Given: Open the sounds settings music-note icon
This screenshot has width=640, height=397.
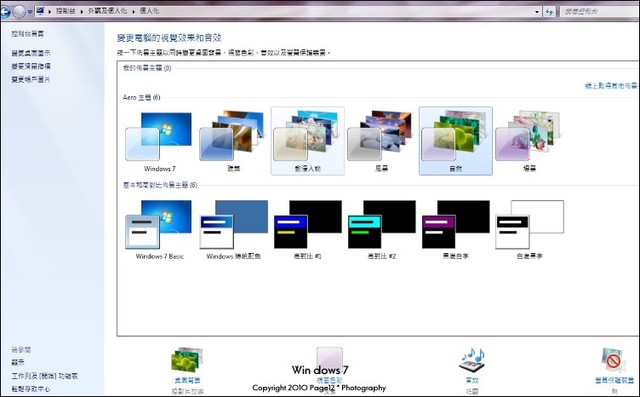Looking at the screenshot, I should (472, 361).
